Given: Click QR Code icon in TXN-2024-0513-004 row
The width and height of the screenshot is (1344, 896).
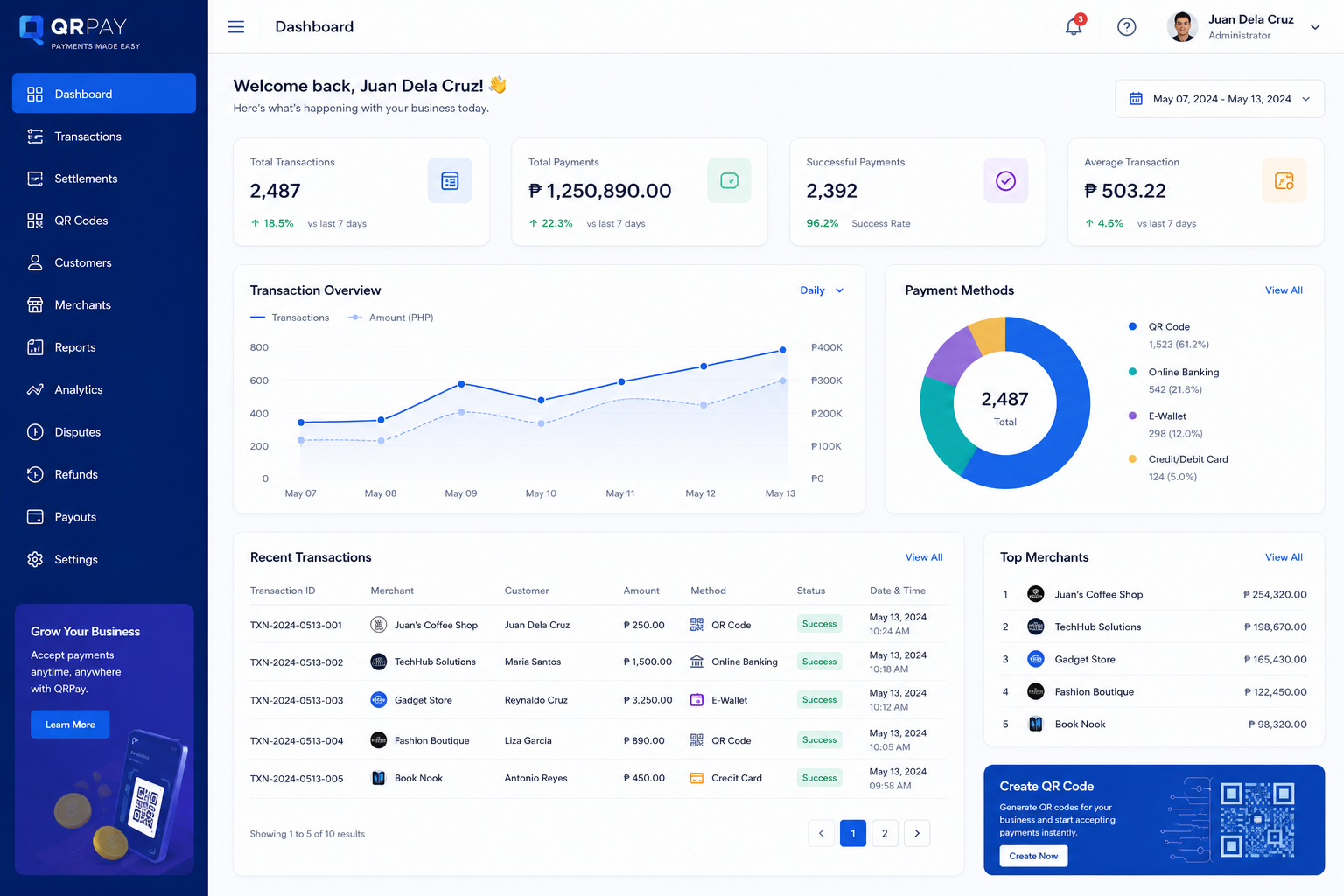Looking at the screenshot, I should (x=696, y=740).
